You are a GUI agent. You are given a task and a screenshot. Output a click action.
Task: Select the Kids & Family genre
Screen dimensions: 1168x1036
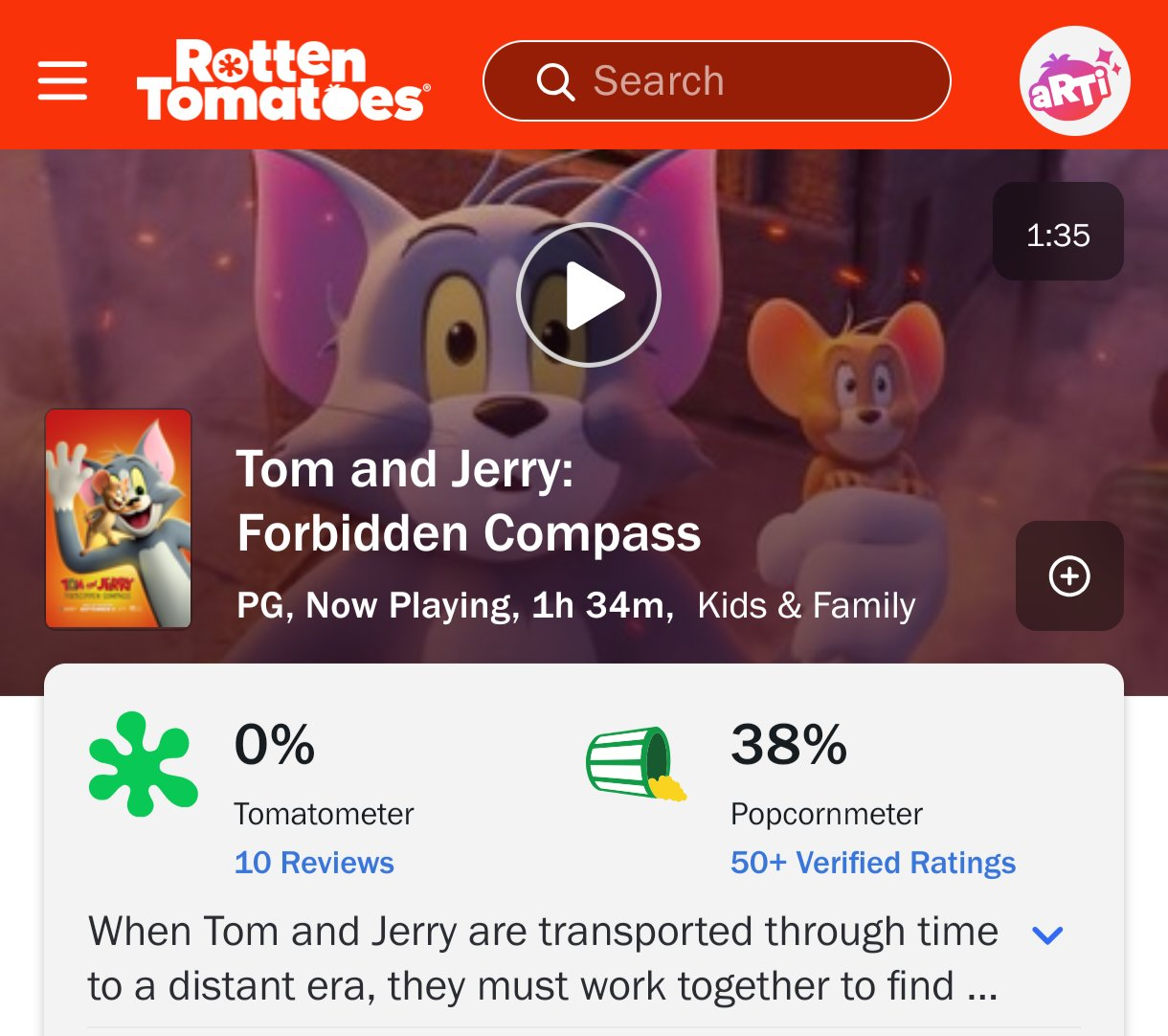coord(806,605)
